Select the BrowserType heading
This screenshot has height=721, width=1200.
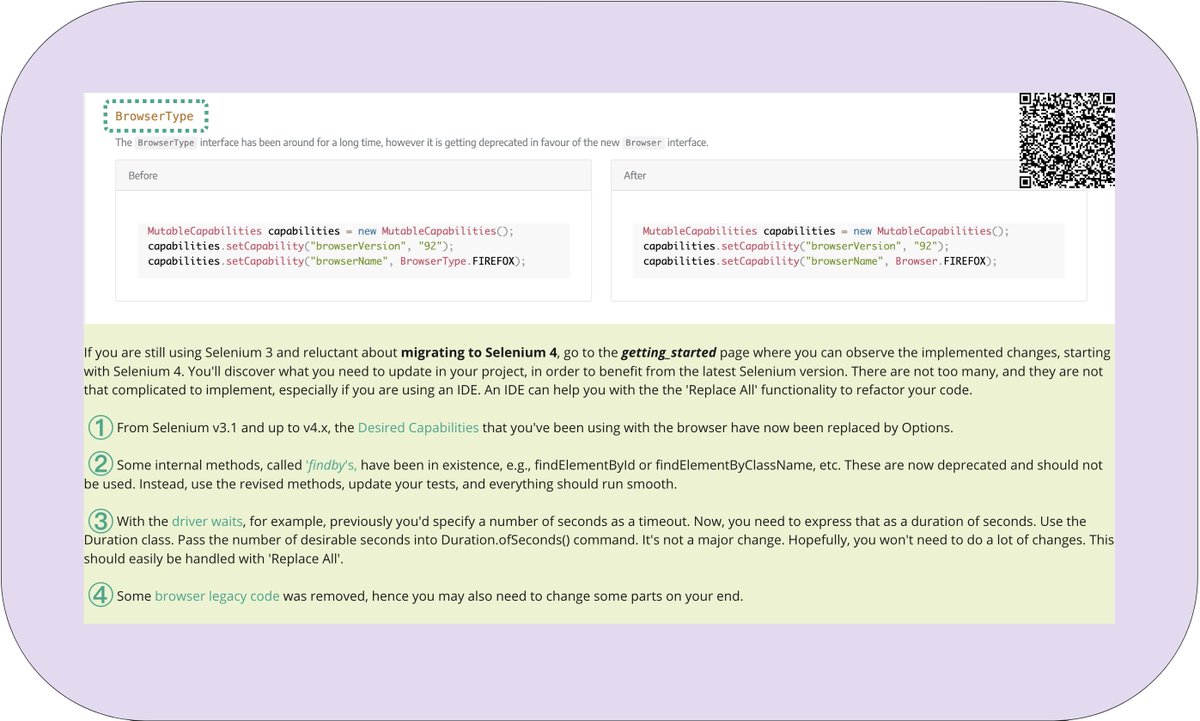(x=154, y=116)
